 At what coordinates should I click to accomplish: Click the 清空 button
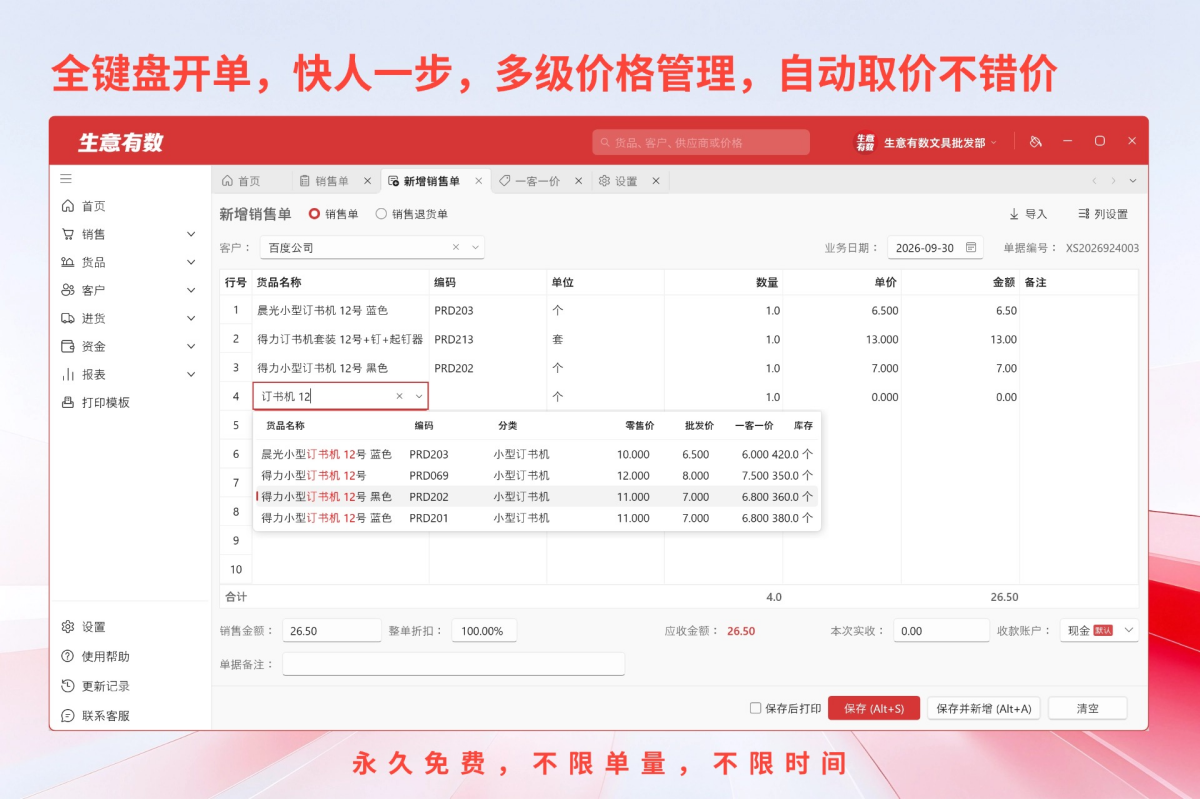[x=1088, y=708]
